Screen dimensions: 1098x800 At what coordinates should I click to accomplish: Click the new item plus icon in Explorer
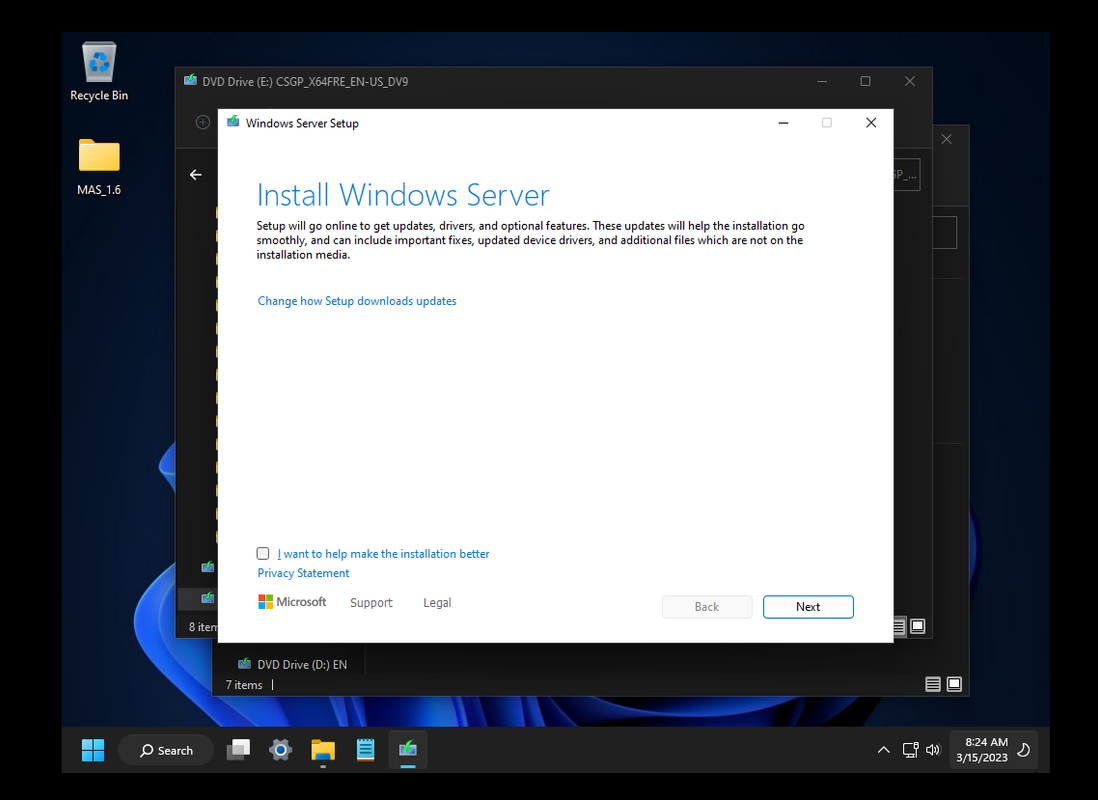point(203,122)
